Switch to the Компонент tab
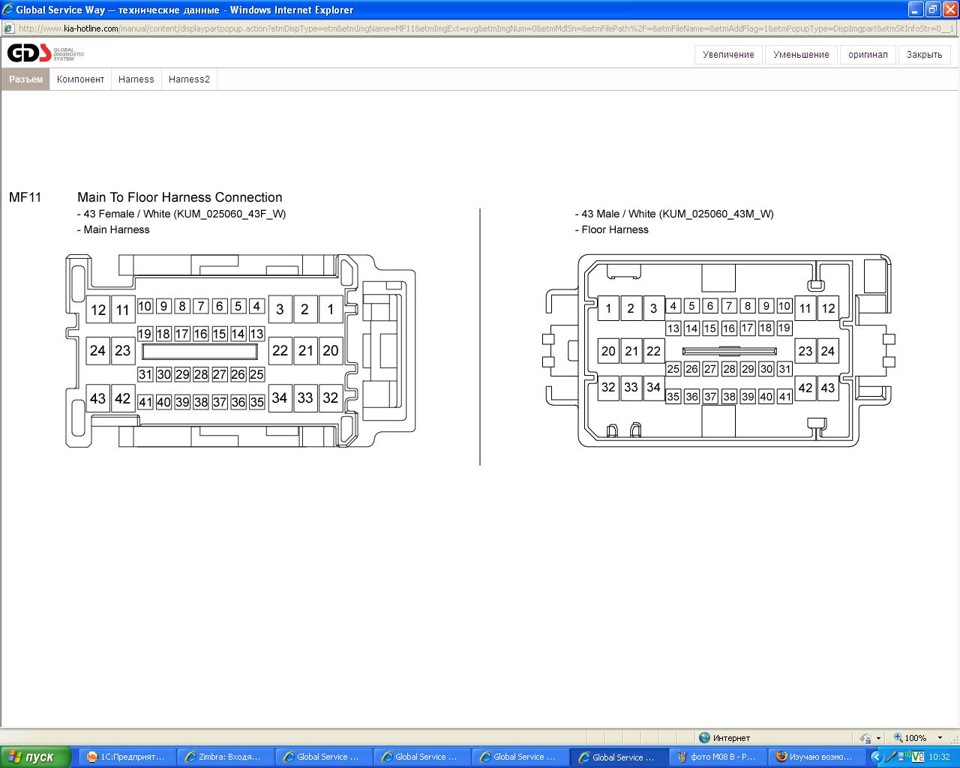Screen dimensions: 960x768 [x=80, y=79]
